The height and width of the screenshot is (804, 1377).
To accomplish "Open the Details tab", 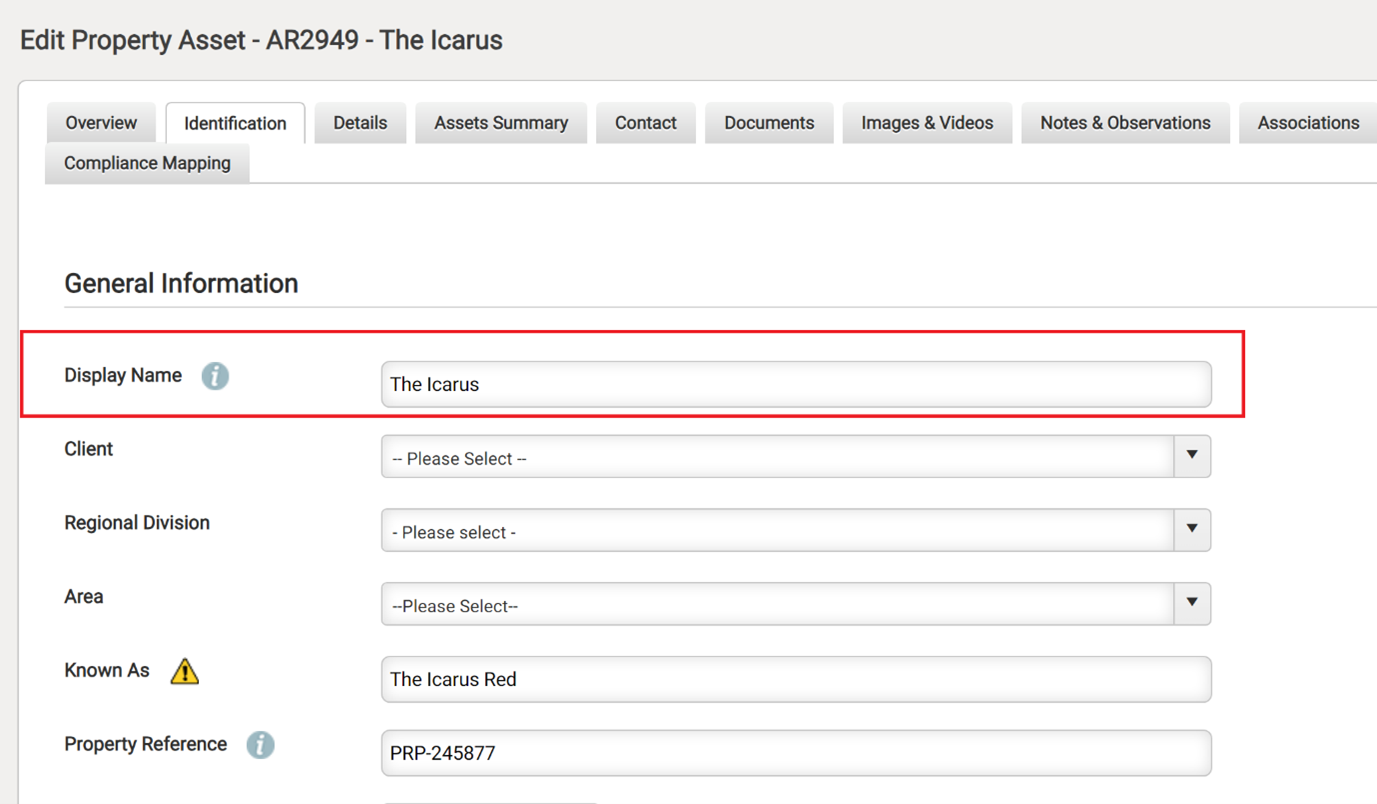I will pos(360,123).
